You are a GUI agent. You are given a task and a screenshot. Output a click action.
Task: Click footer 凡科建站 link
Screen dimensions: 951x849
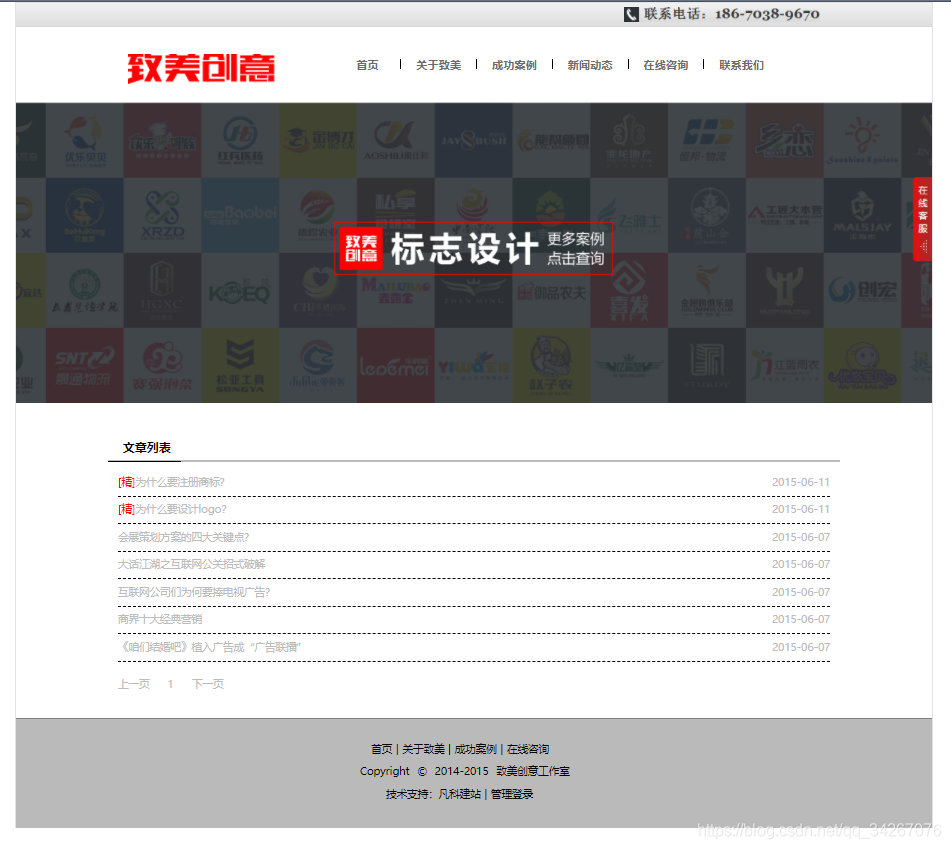459,794
